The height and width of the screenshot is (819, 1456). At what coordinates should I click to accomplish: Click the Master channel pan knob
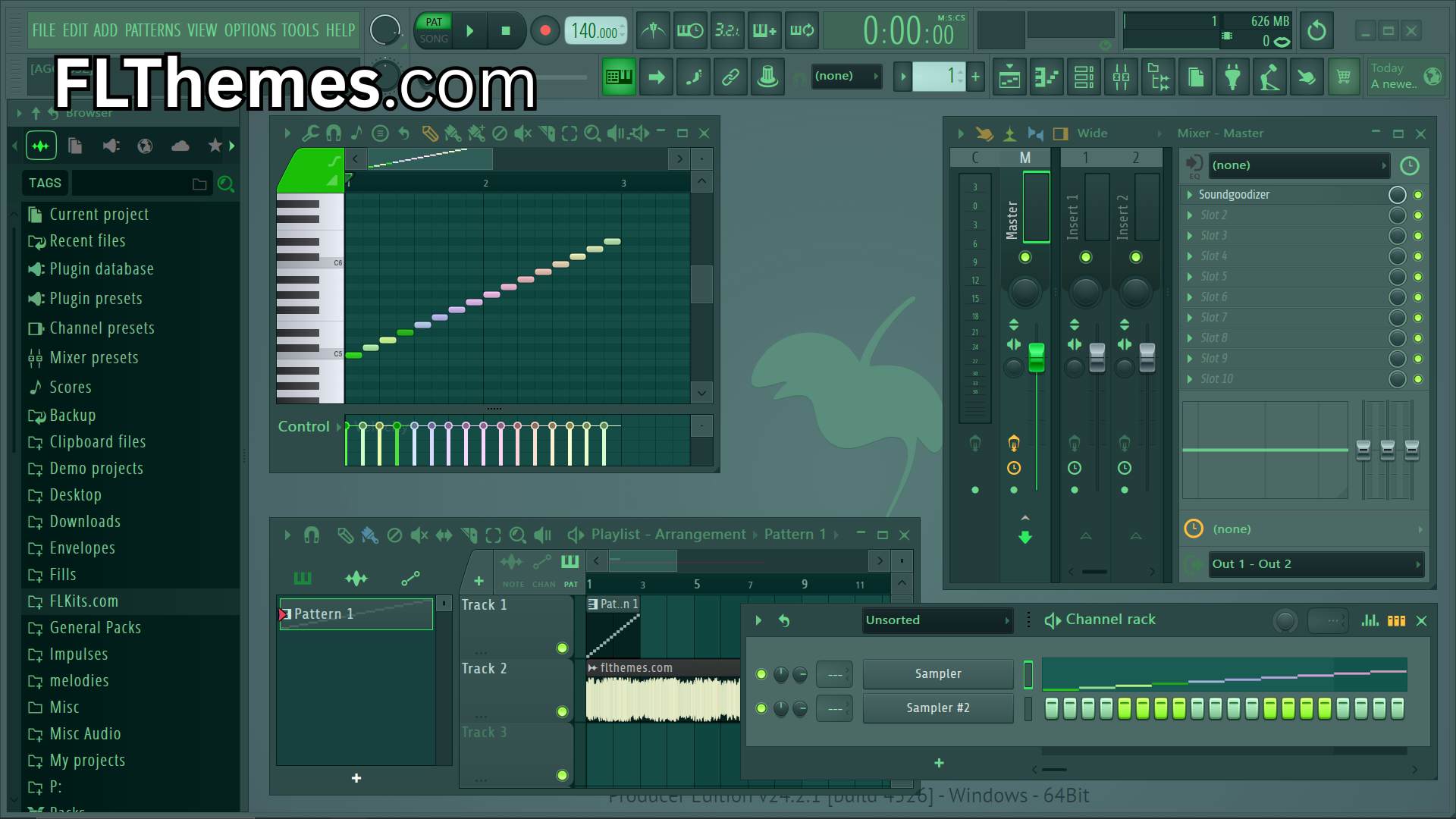coord(1025,292)
